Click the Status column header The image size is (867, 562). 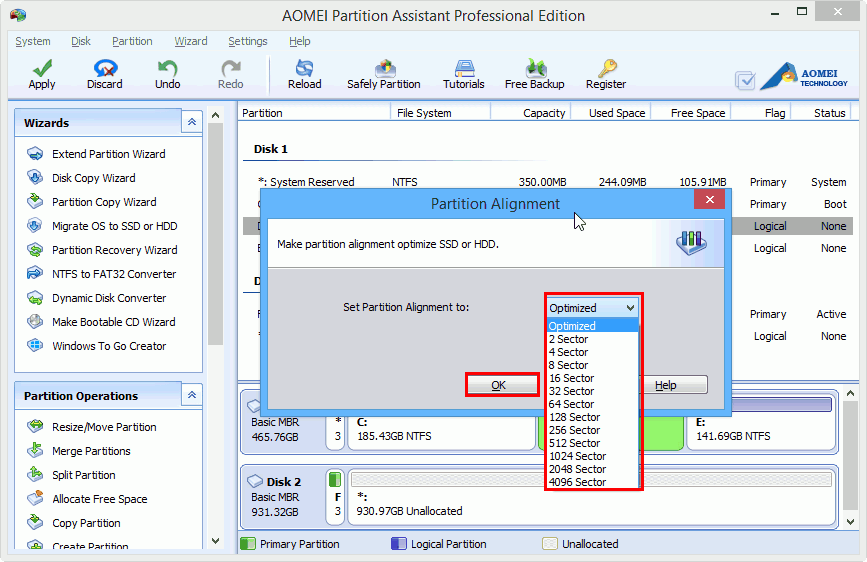[822, 113]
